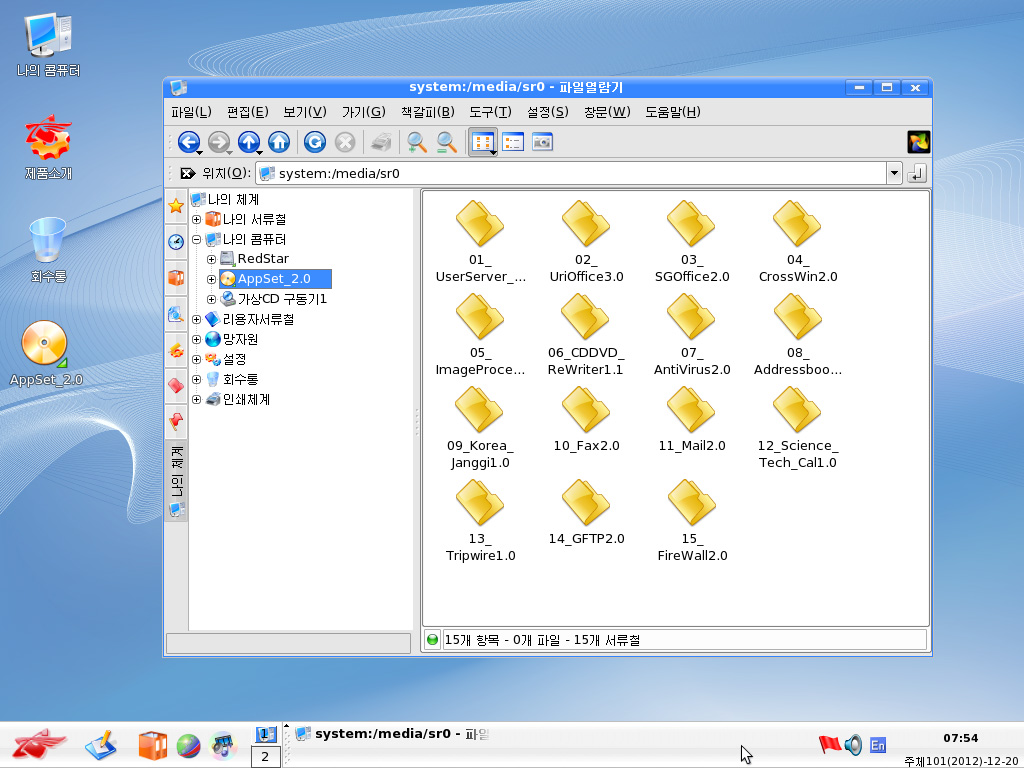Expand the RedStar tree node
The image size is (1024, 768).
point(209,259)
